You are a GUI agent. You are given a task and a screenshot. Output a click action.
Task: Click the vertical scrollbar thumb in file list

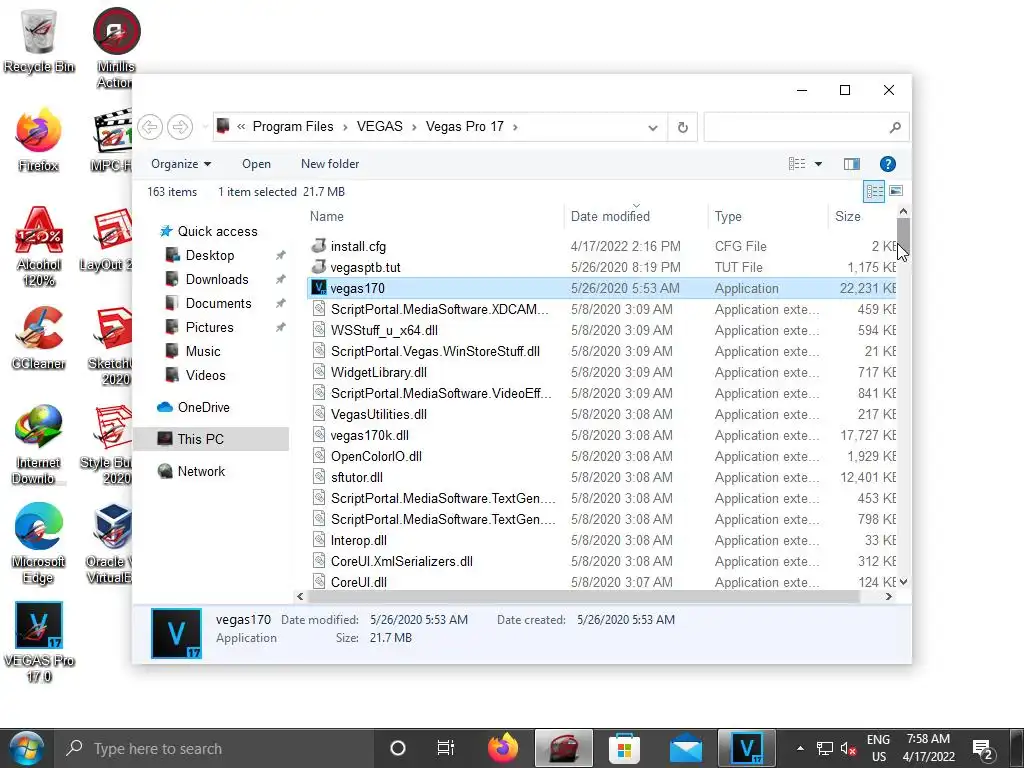[x=903, y=234]
